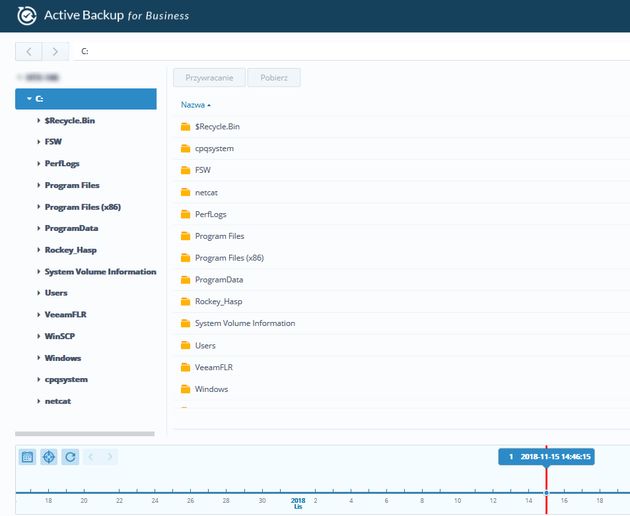This screenshot has height=516, width=630.
Task: Click the 'VeeamFLR' name in file list
Action: [214, 367]
